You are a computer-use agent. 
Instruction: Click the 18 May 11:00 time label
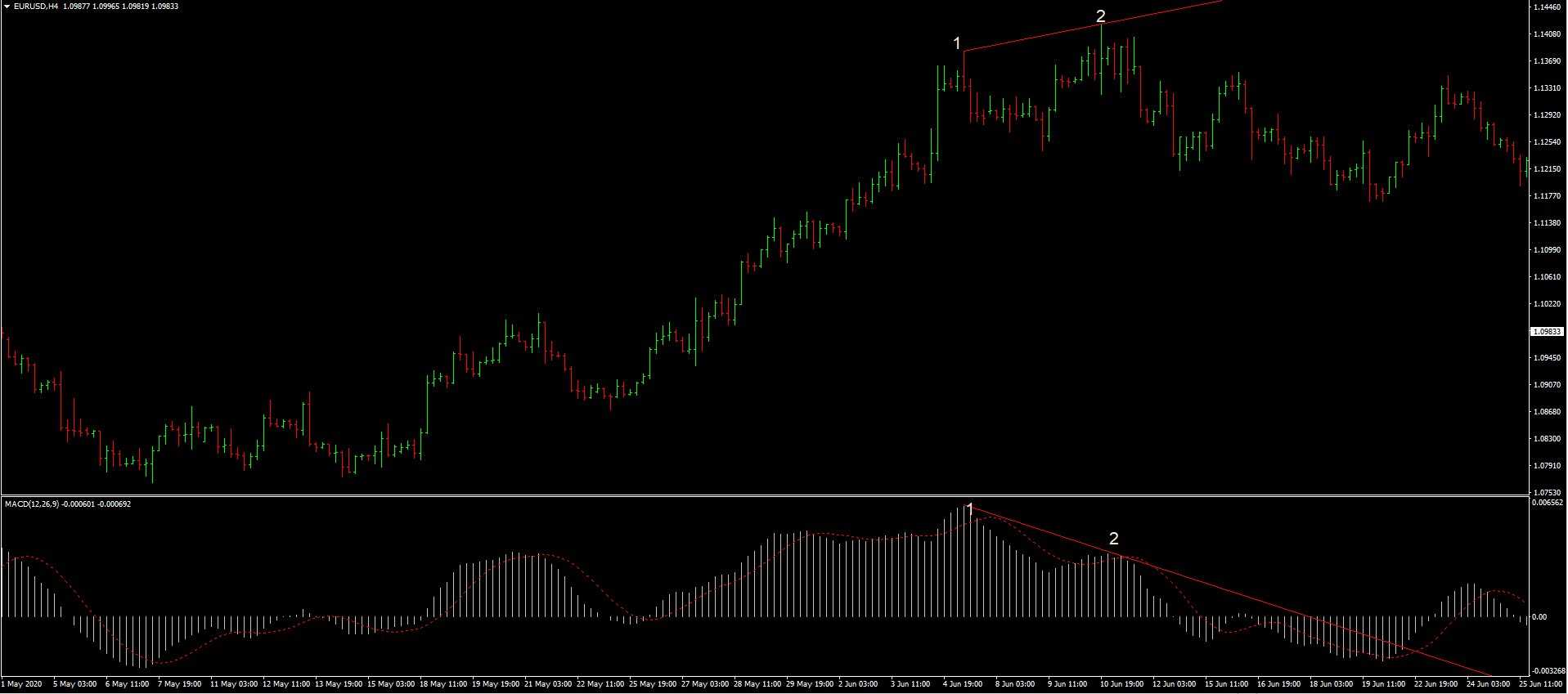(443, 683)
